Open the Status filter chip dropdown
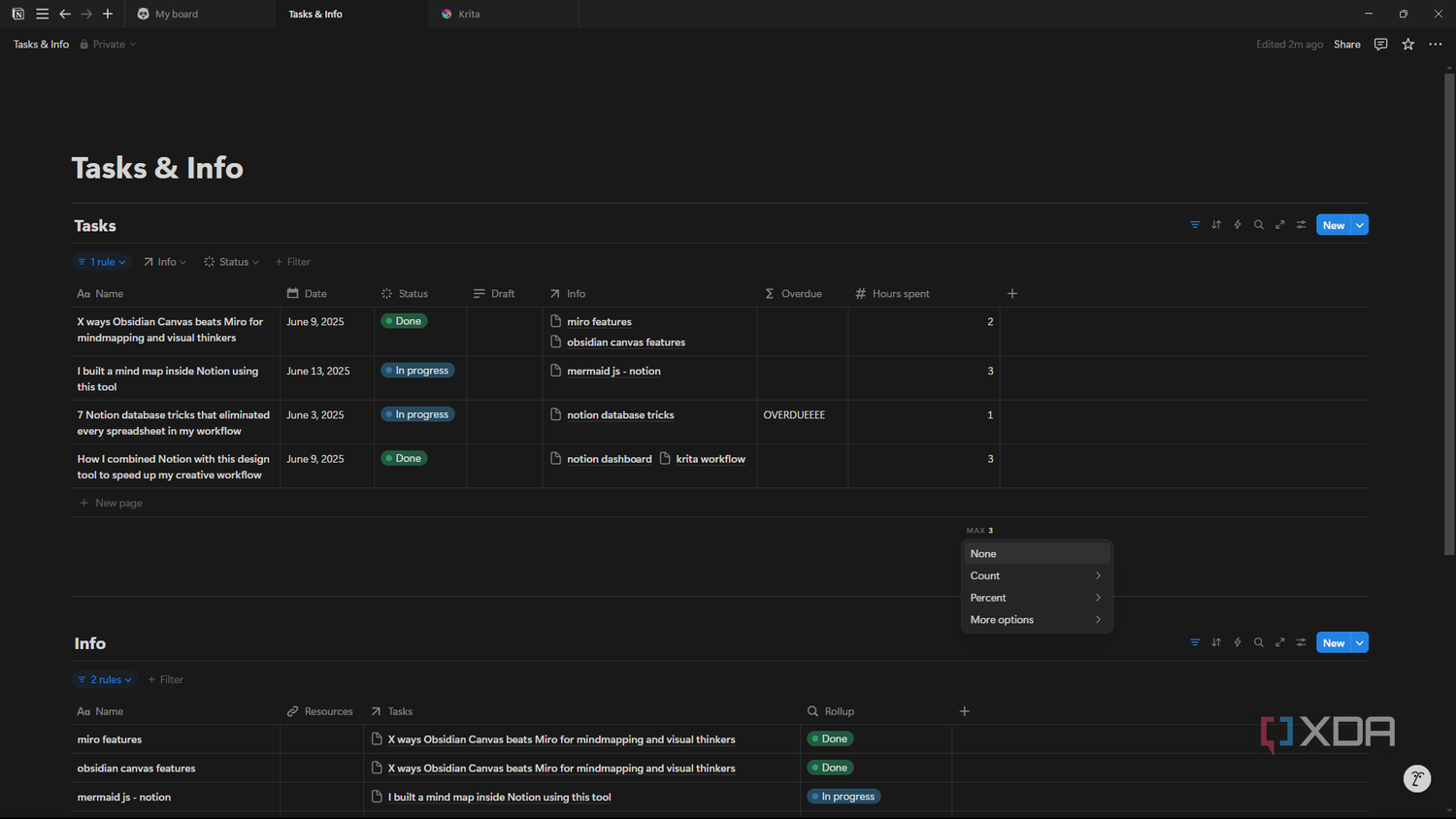 [232, 262]
